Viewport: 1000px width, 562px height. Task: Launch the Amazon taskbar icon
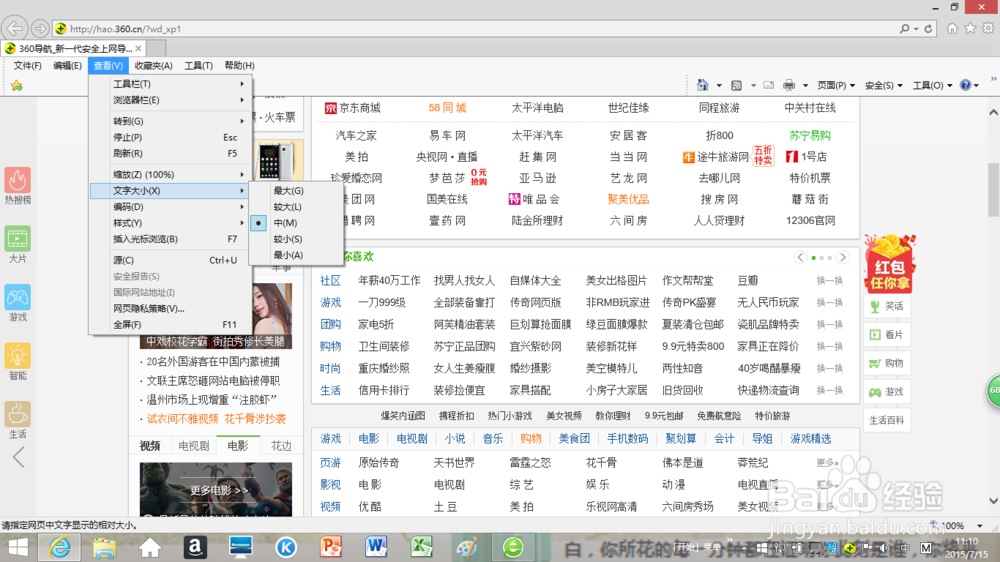pyautogui.click(x=195, y=547)
